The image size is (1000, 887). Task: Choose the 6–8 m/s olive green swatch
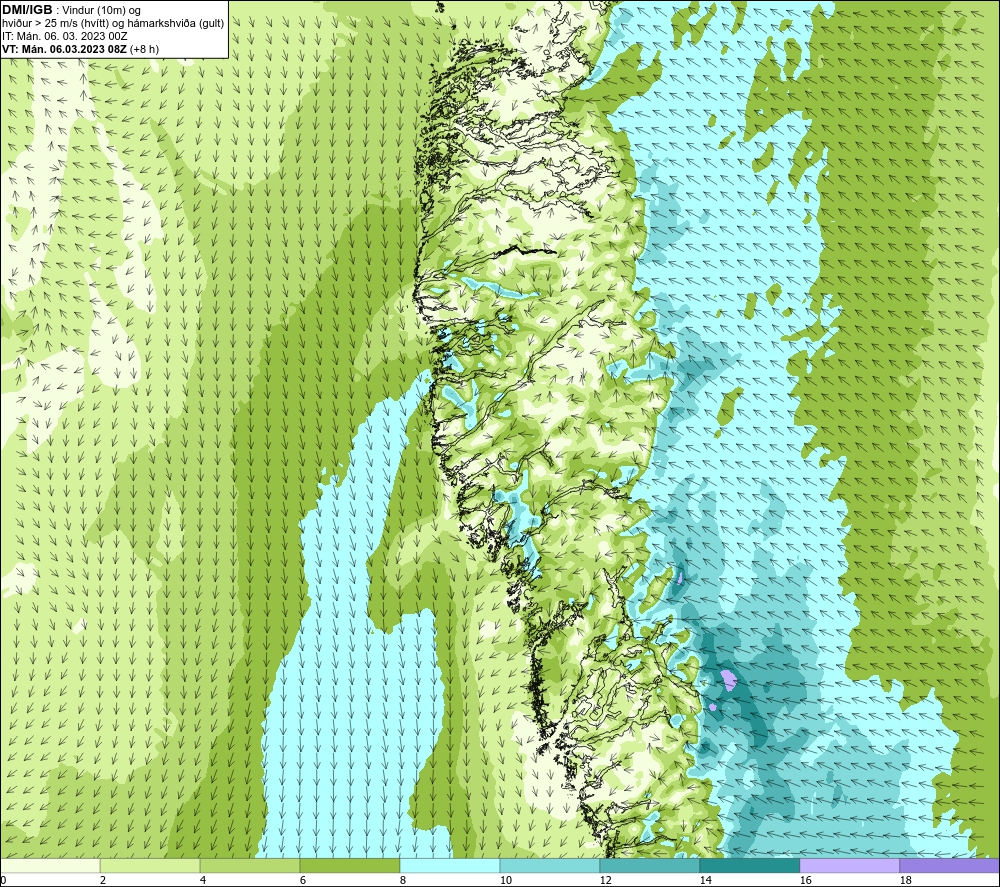[349, 866]
